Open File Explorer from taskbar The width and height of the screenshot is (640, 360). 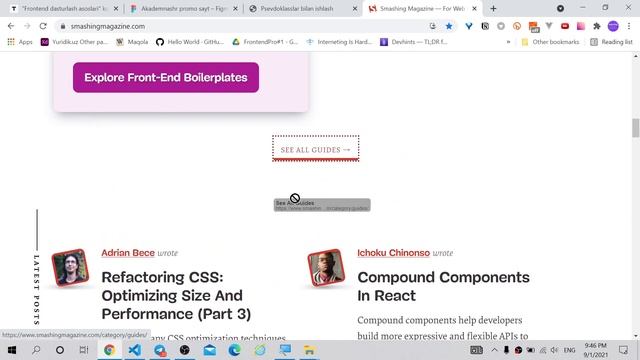tap(309, 350)
